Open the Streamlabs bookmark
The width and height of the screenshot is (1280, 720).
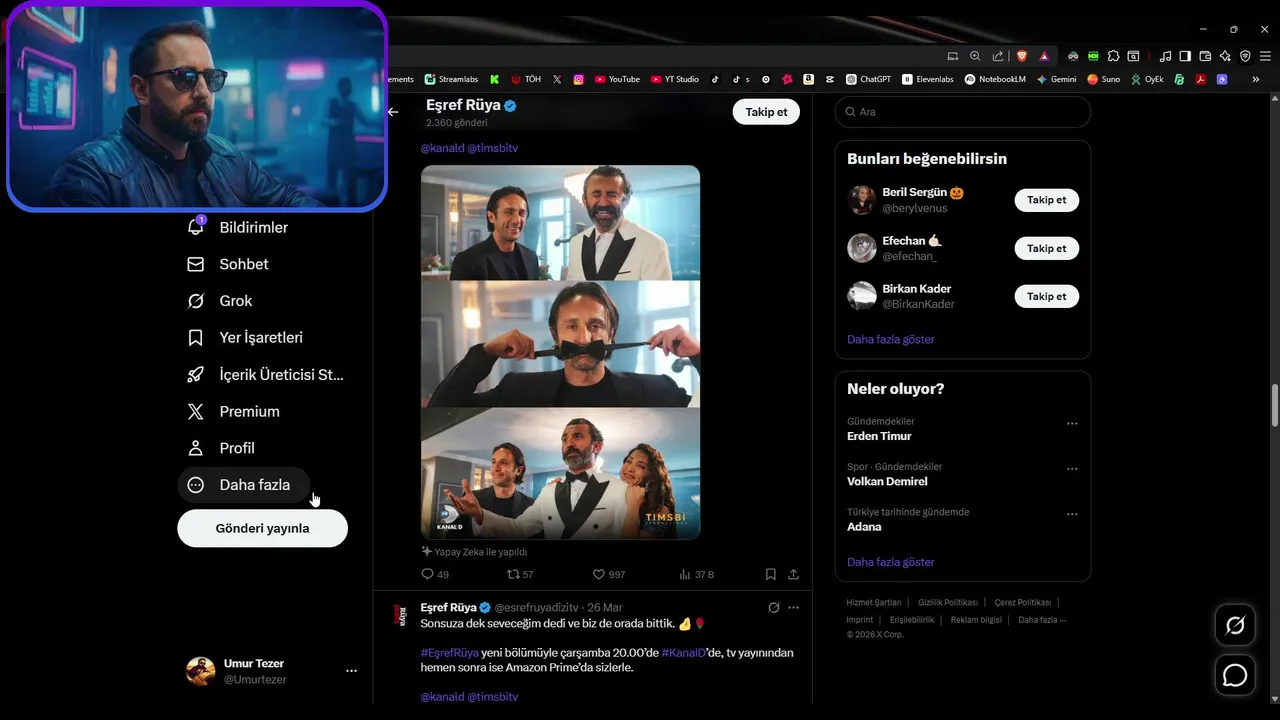(451, 79)
